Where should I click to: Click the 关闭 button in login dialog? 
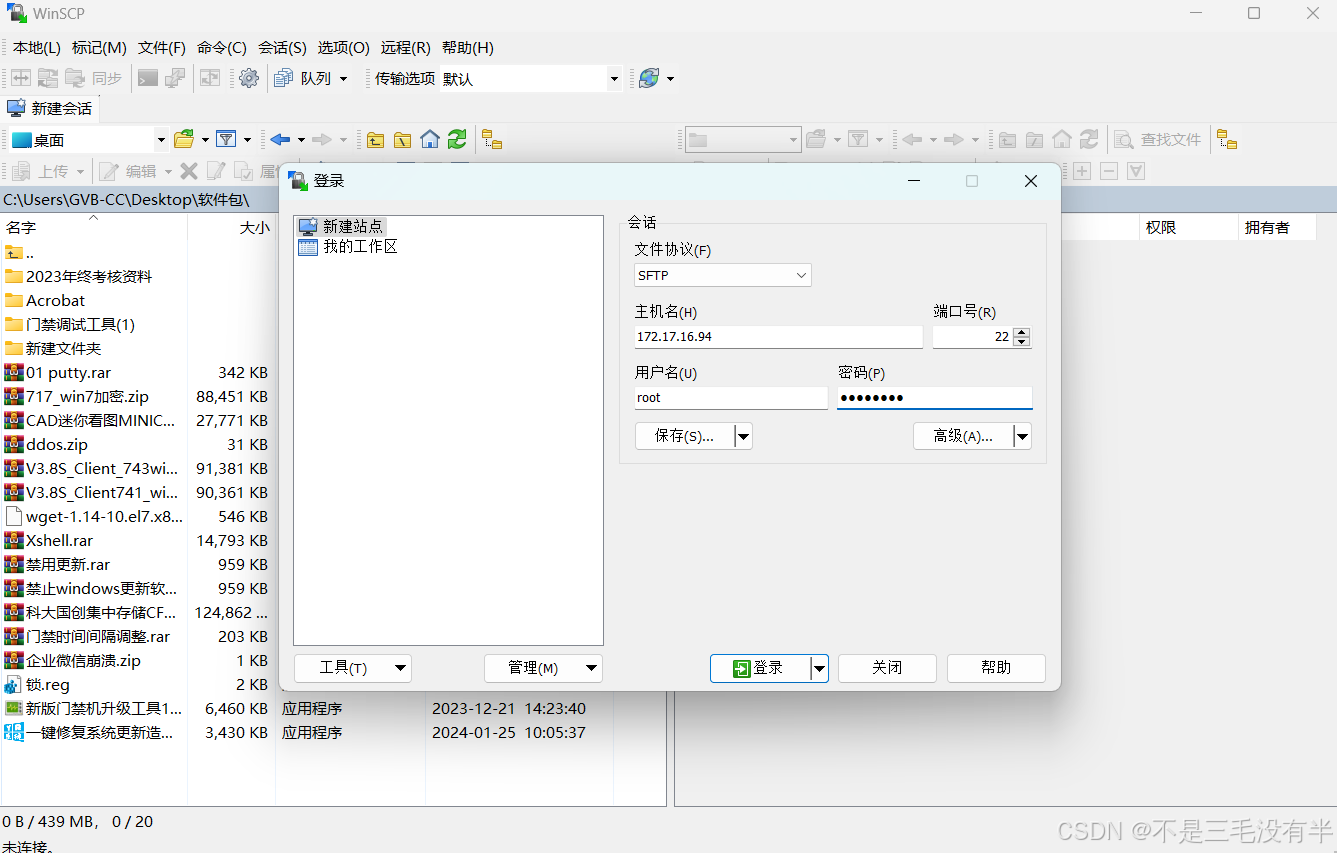(887, 668)
